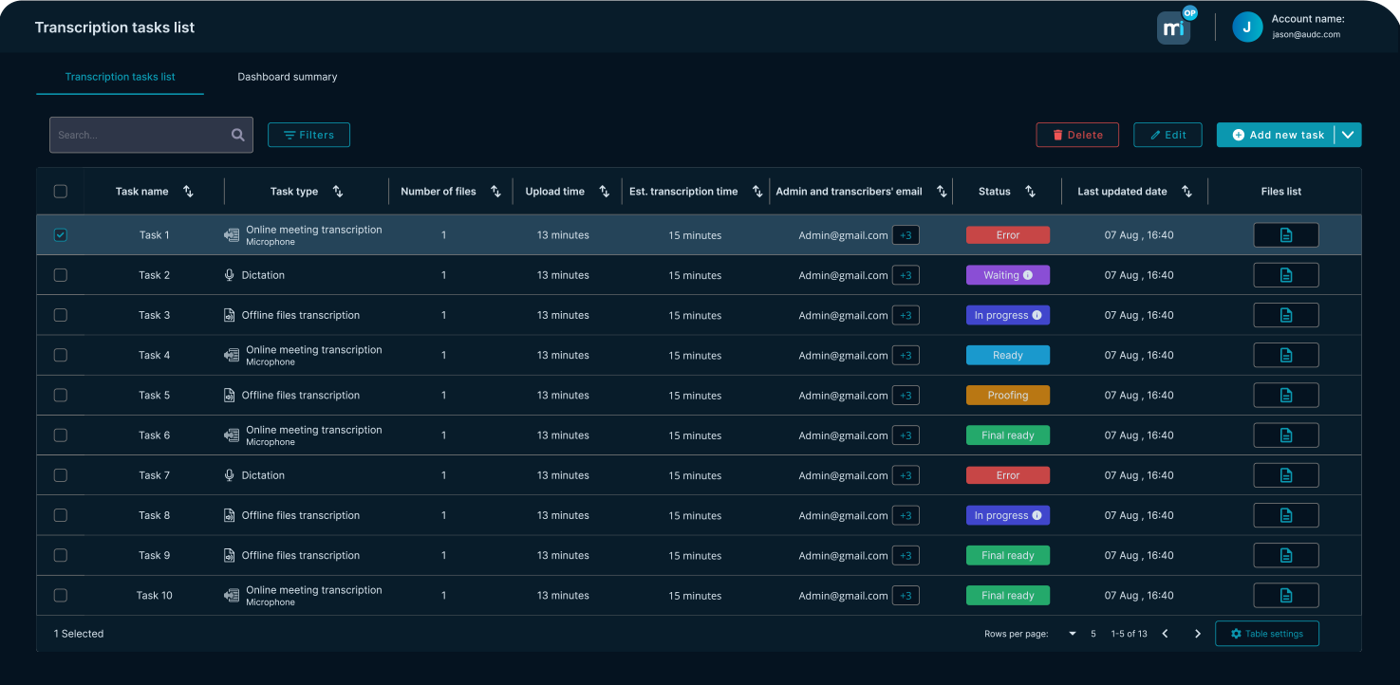This screenshot has height=685, width=1400.
Task: Click the J account avatar
Action: coord(1247,27)
